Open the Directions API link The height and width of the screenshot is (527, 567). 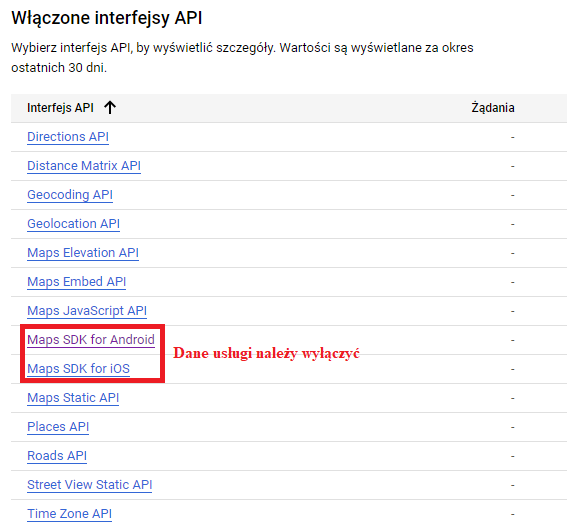tap(68, 137)
